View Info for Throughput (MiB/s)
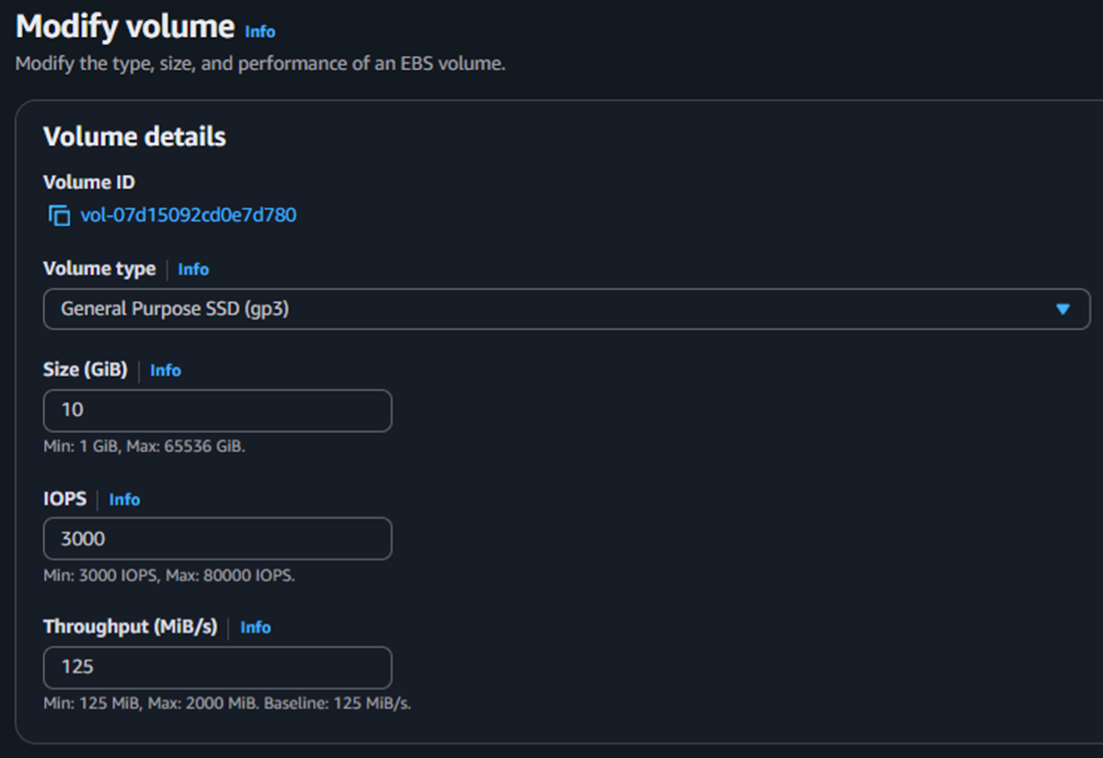1103x758 pixels. click(255, 627)
